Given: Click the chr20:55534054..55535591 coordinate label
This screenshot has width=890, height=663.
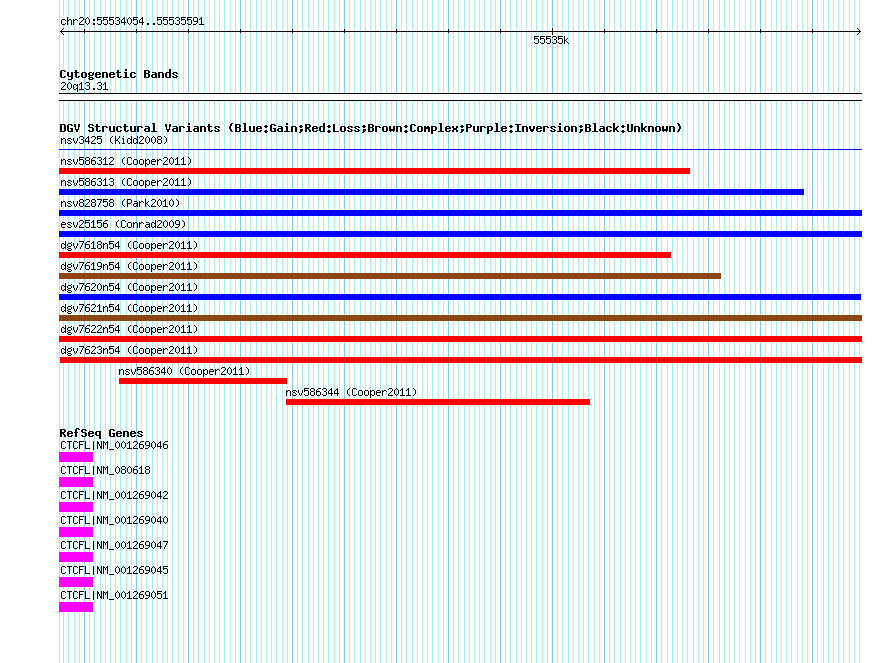Looking at the screenshot, I should 132,21.
